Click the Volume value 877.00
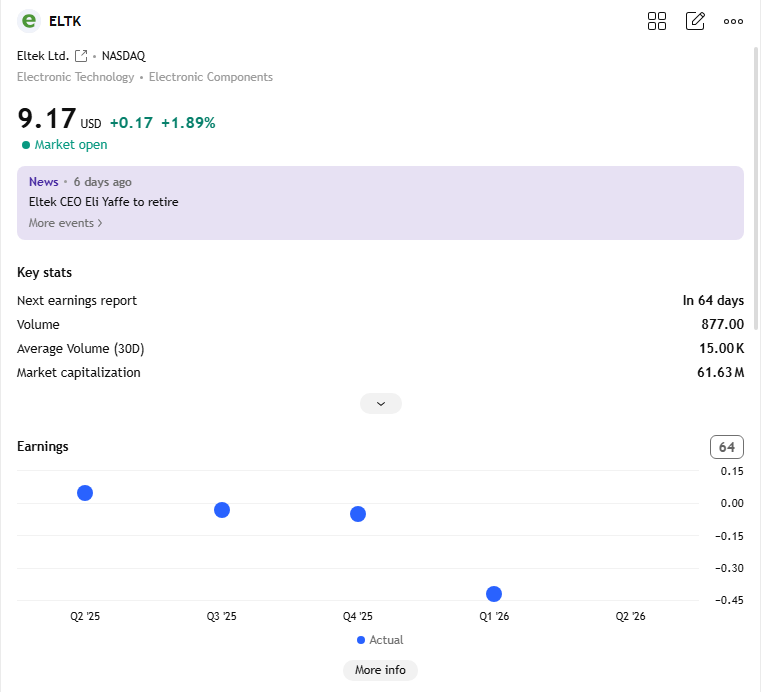Screen dimensions: 761x692 pyautogui.click(x=722, y=324)
